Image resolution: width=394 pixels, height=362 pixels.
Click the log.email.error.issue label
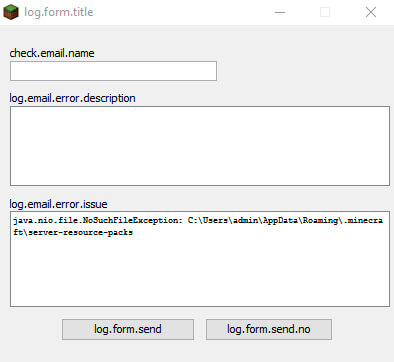pyautogui.click(x=58, y=204)
